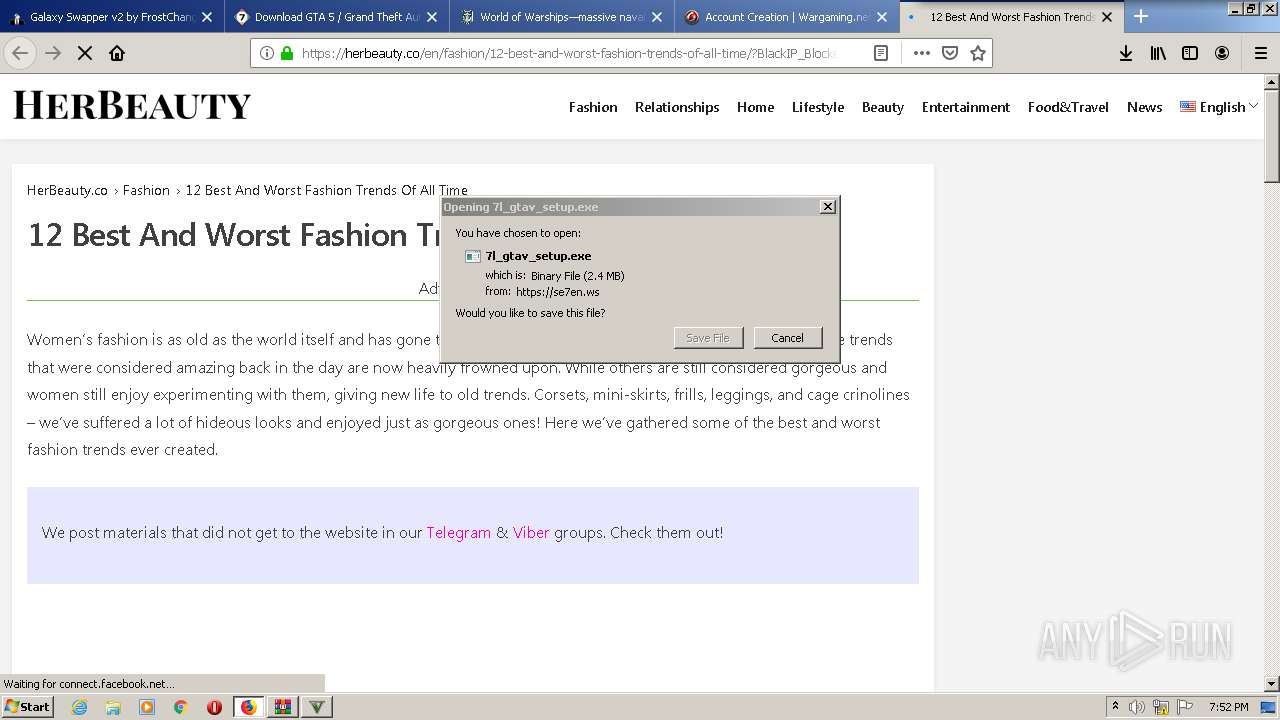Open Home category in site navigation
1280x720 pixels.
[x=755, y=107]
